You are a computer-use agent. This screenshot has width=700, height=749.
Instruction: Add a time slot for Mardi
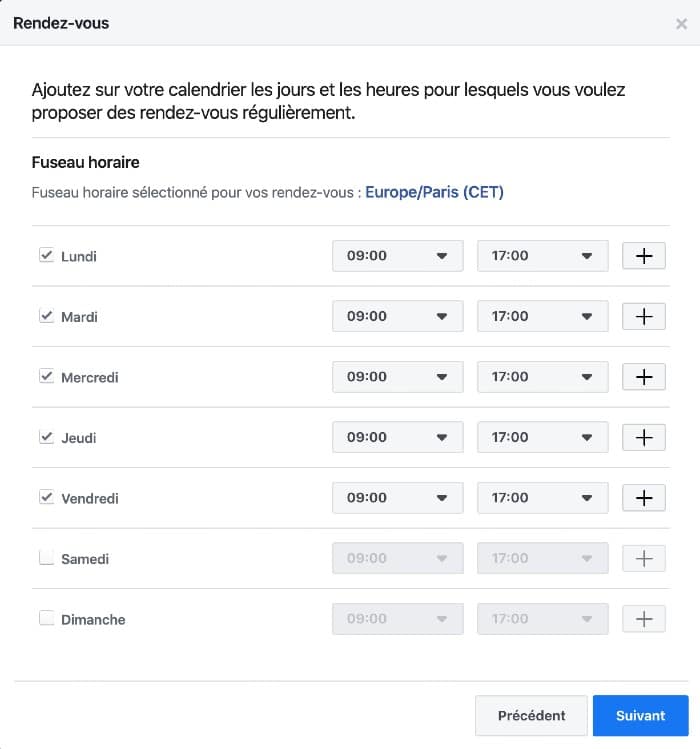click(644, 316)
